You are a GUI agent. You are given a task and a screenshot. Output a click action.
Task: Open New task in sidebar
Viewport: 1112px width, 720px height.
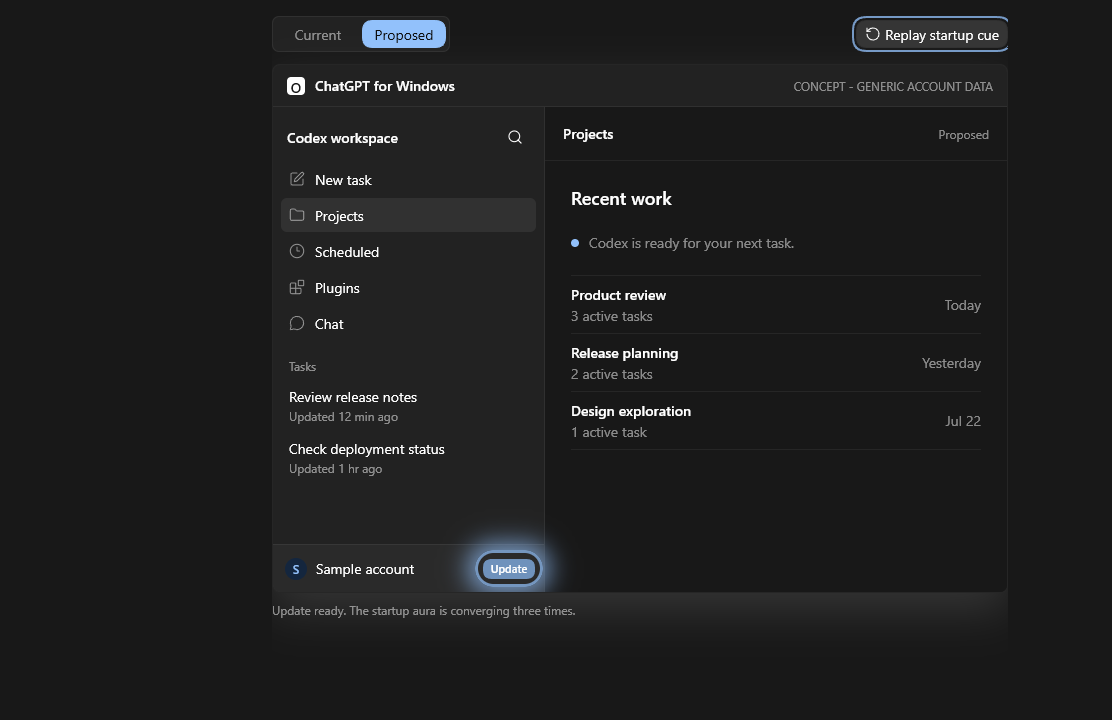tap(408, 179)
